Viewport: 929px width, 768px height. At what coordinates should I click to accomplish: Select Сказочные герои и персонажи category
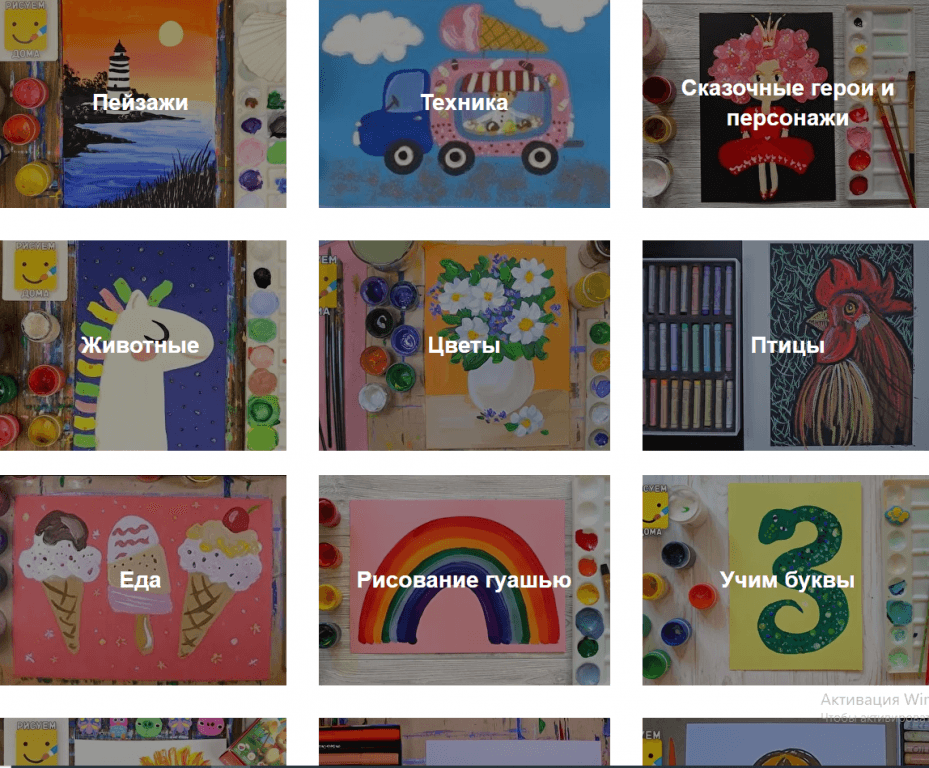tap(786, 104)
